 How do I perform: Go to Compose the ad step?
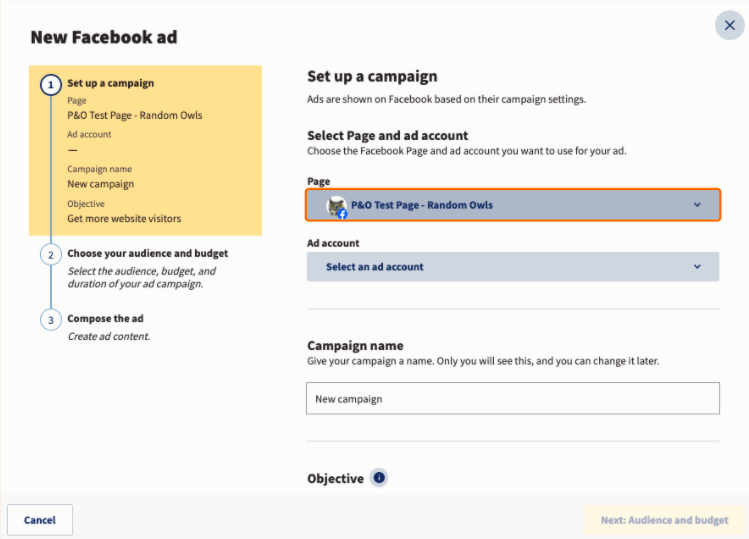[105, 318]
